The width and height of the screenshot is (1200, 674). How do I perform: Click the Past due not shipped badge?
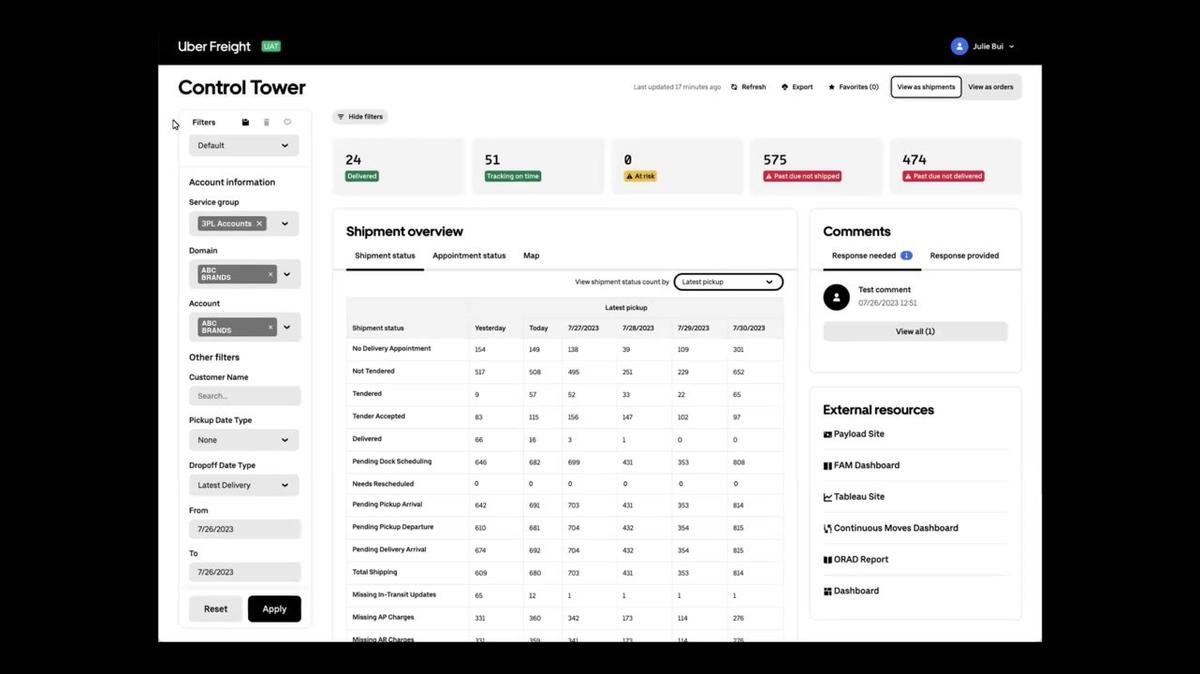(802, 176)
